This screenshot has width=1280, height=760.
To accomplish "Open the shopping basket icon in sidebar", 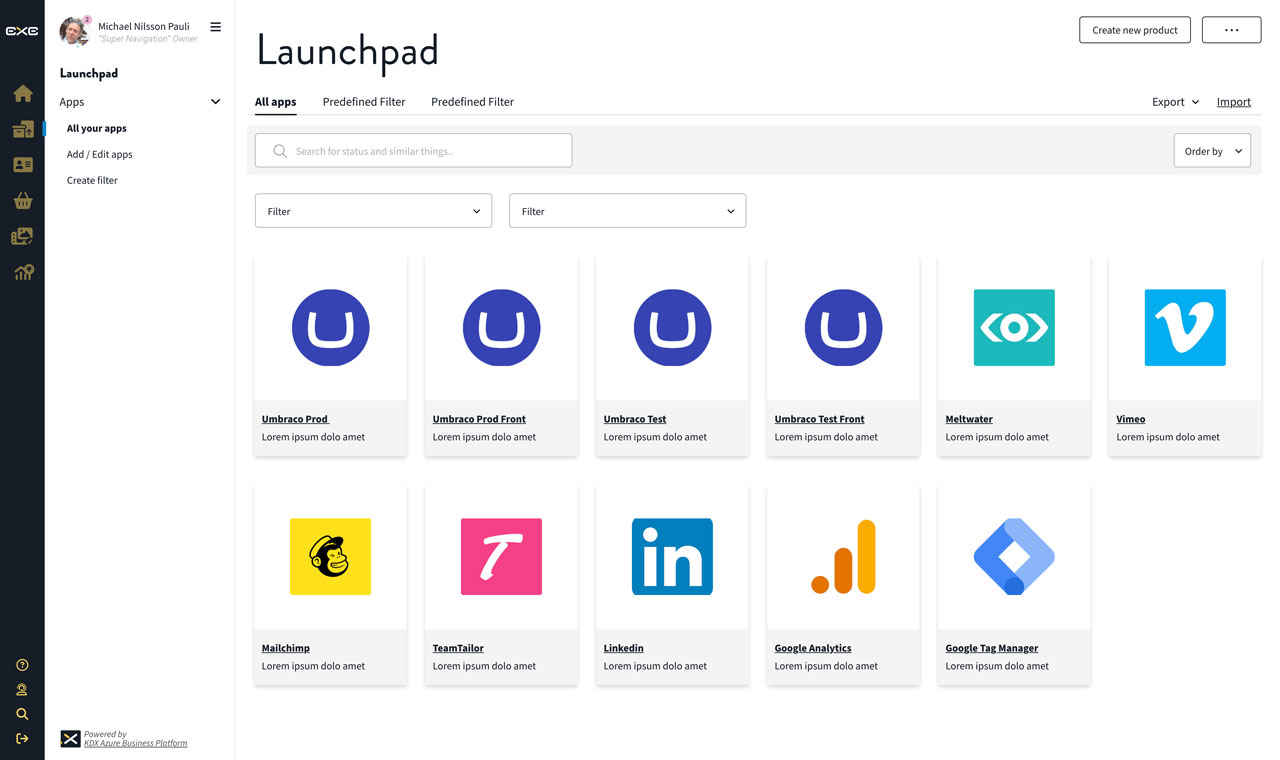I will tap(23, 200).
